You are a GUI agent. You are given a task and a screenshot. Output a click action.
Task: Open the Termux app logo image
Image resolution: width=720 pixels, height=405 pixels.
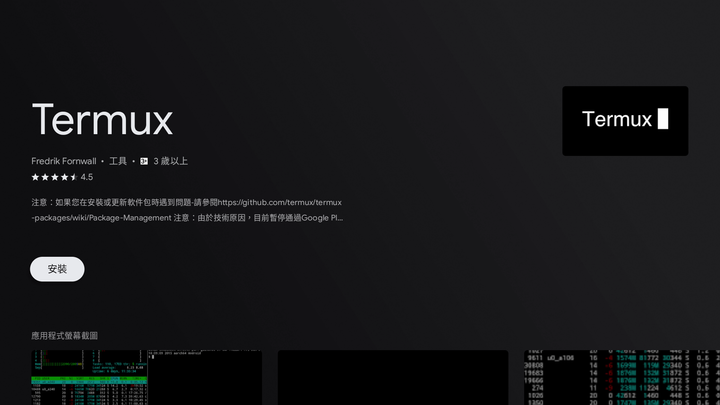[625, 121]
